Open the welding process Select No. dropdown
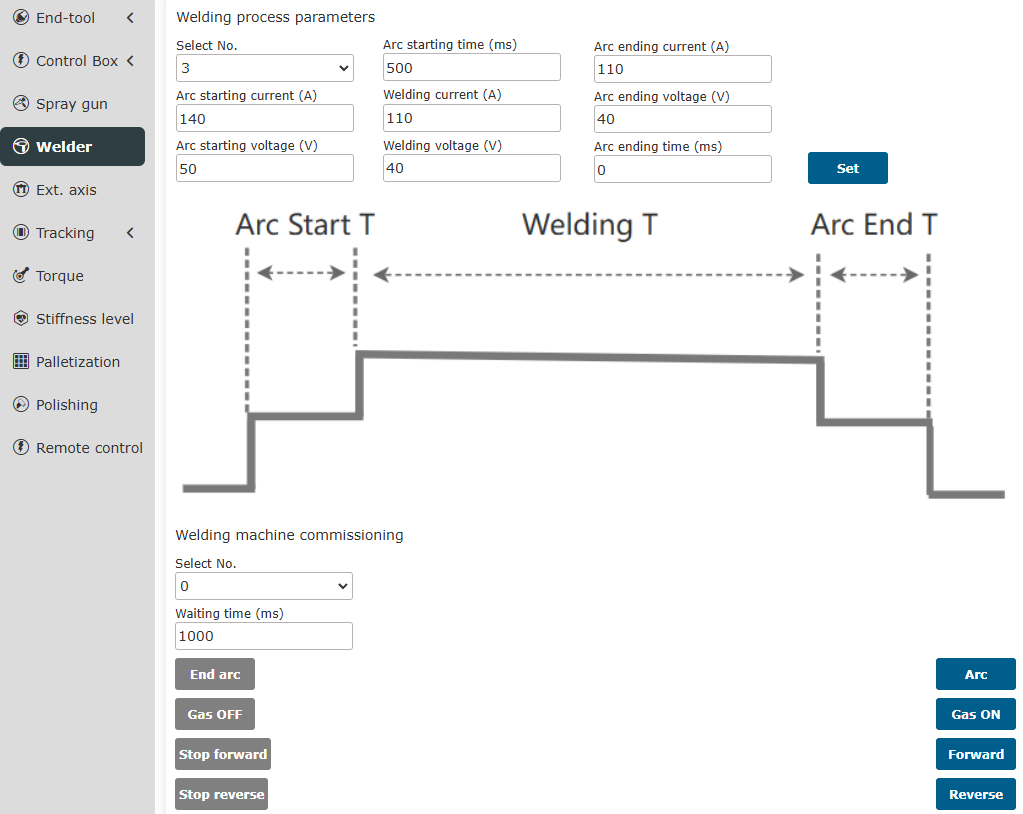Screen dimensions: 1023x814 tap(264, 68)
